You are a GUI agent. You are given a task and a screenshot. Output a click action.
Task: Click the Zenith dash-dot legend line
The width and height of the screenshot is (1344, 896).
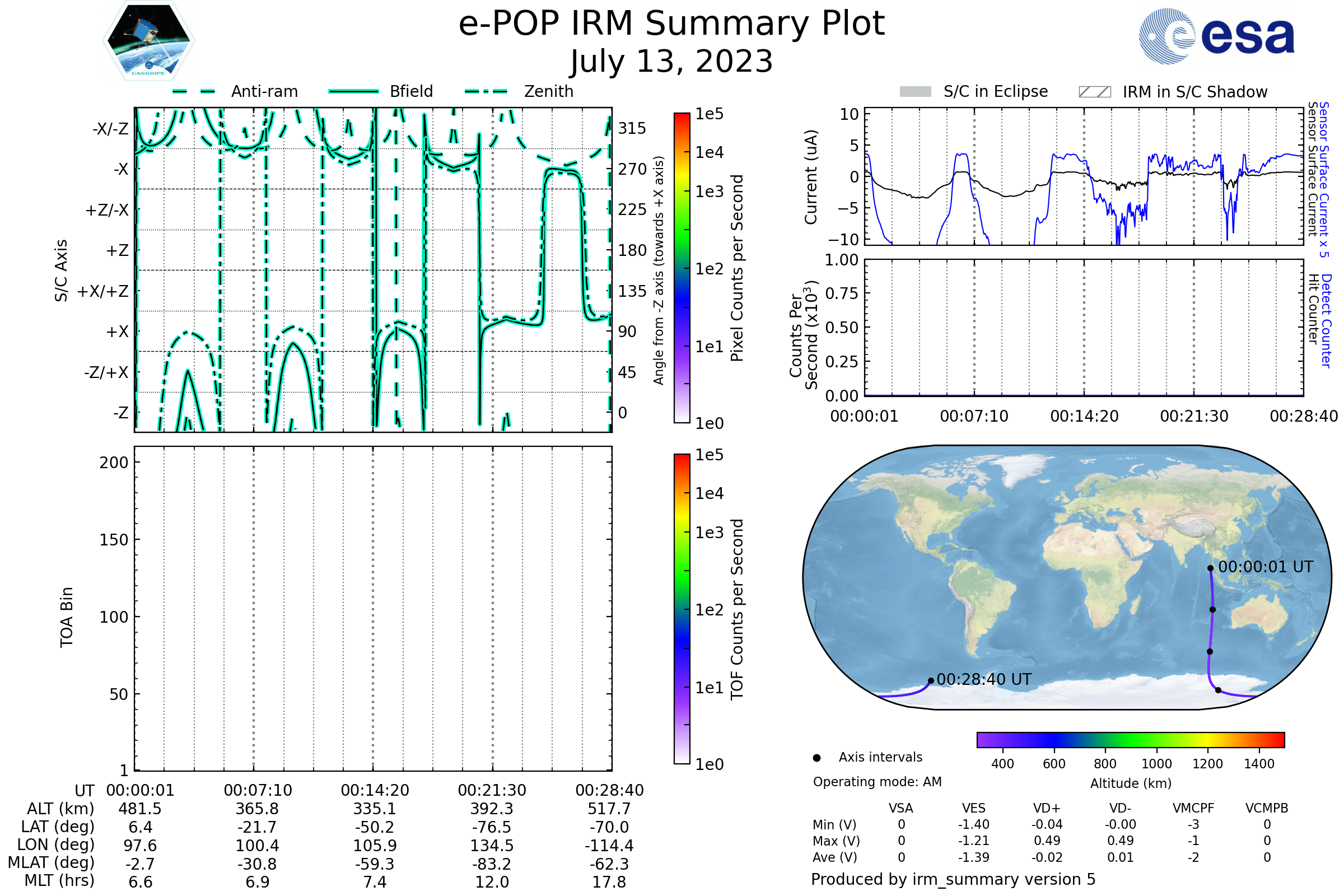coord(486,91)
